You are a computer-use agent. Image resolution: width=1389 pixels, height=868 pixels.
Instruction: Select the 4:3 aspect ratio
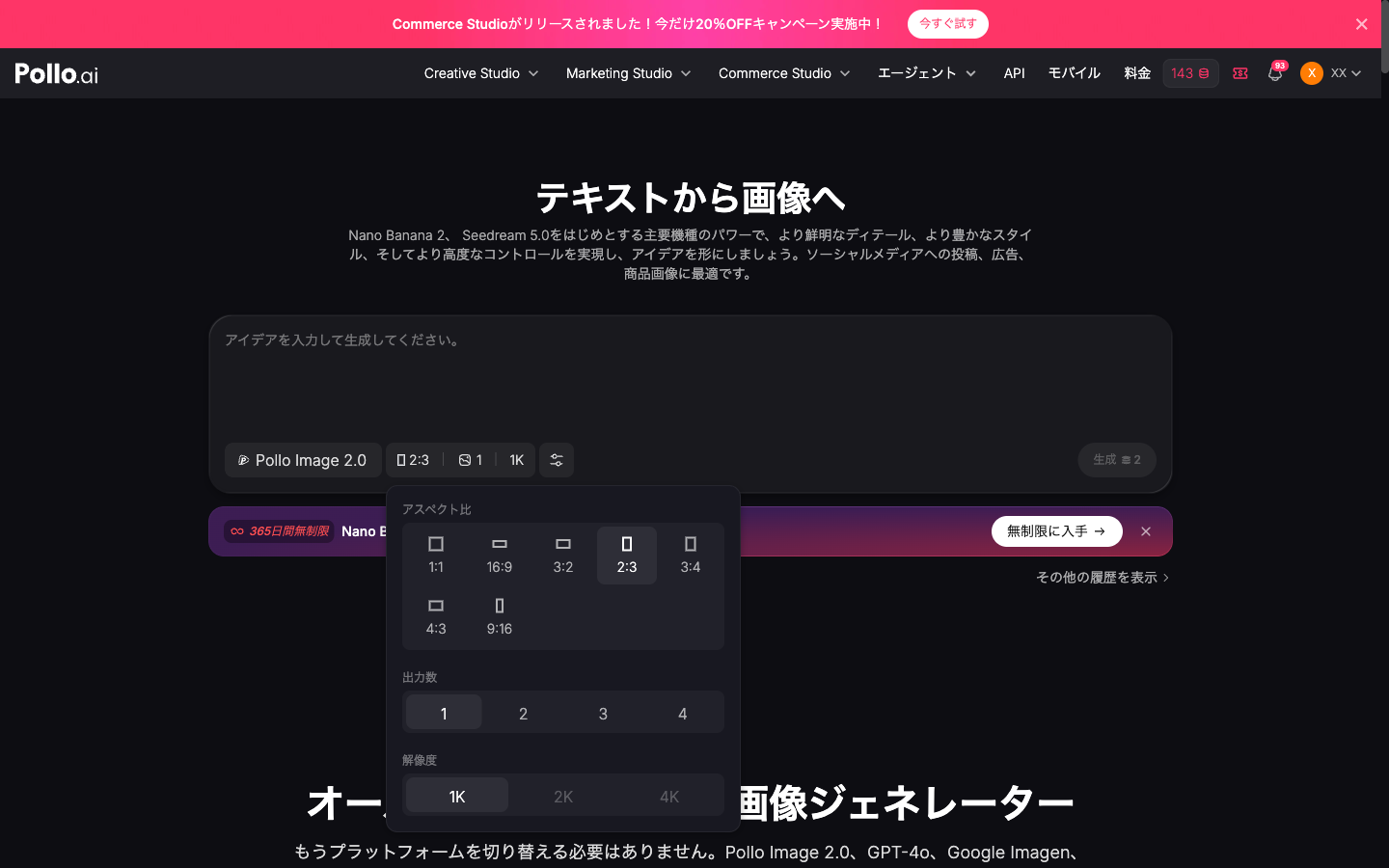coord(436,617)
